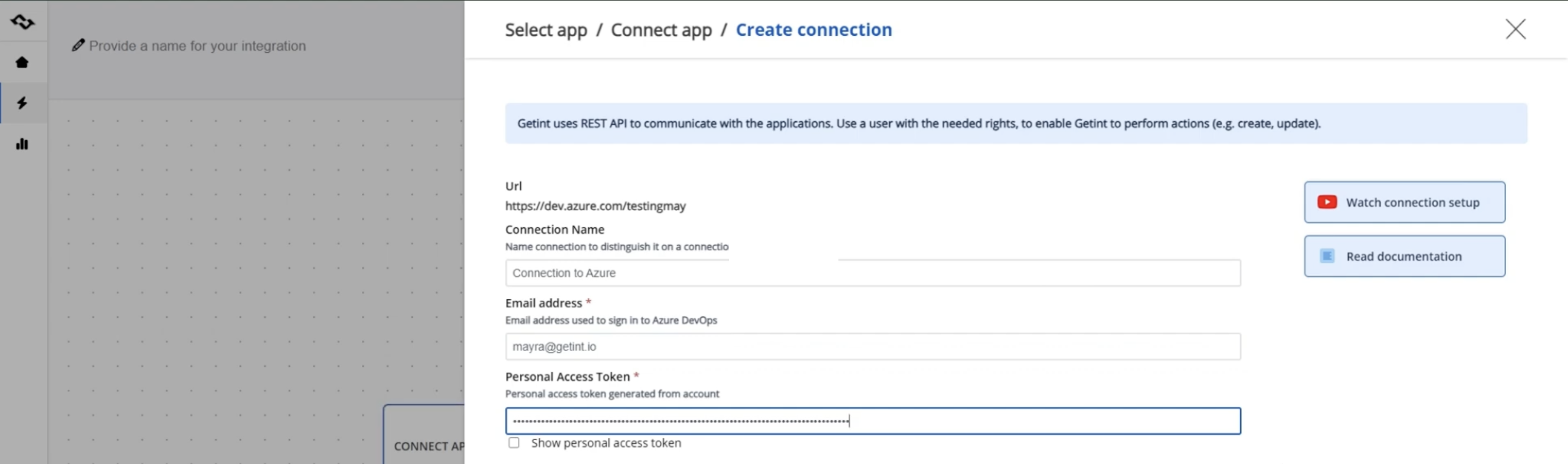Click 'Email address used to sign in' hint

tap(611, 320)
